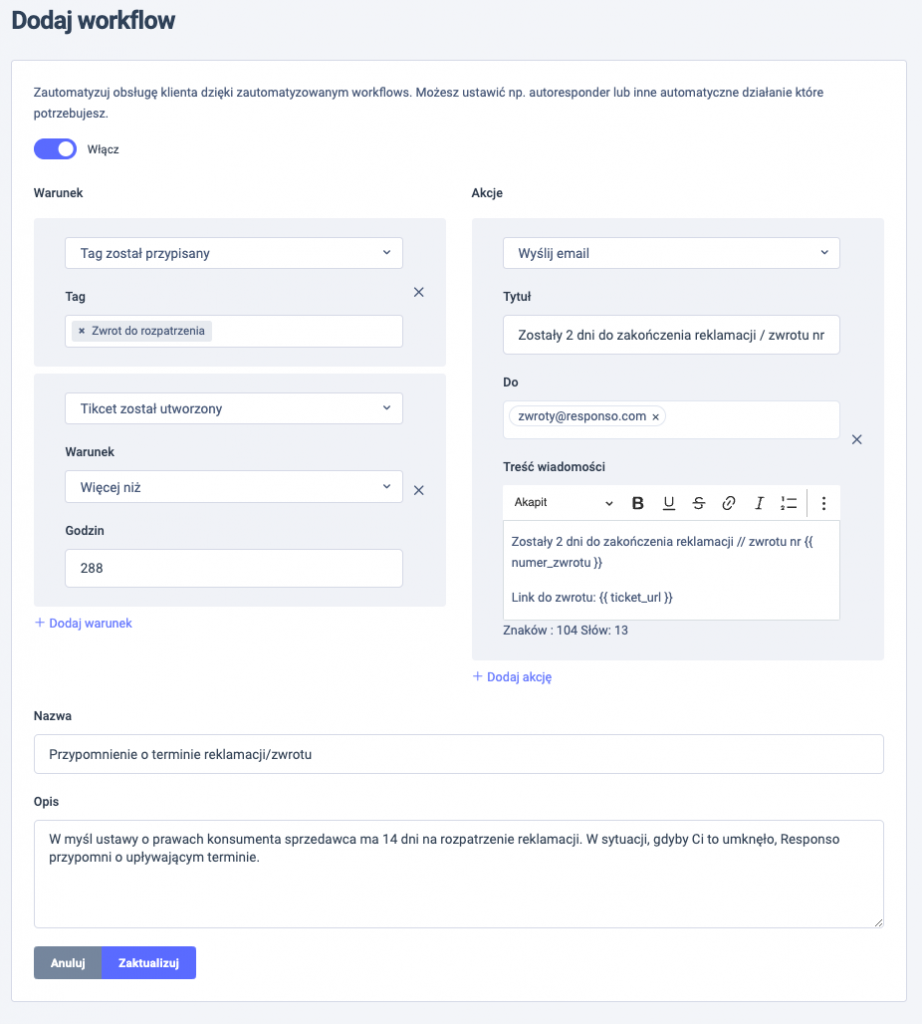
Task: Insert a link via editor toolbar
Action: pos(729,503)
